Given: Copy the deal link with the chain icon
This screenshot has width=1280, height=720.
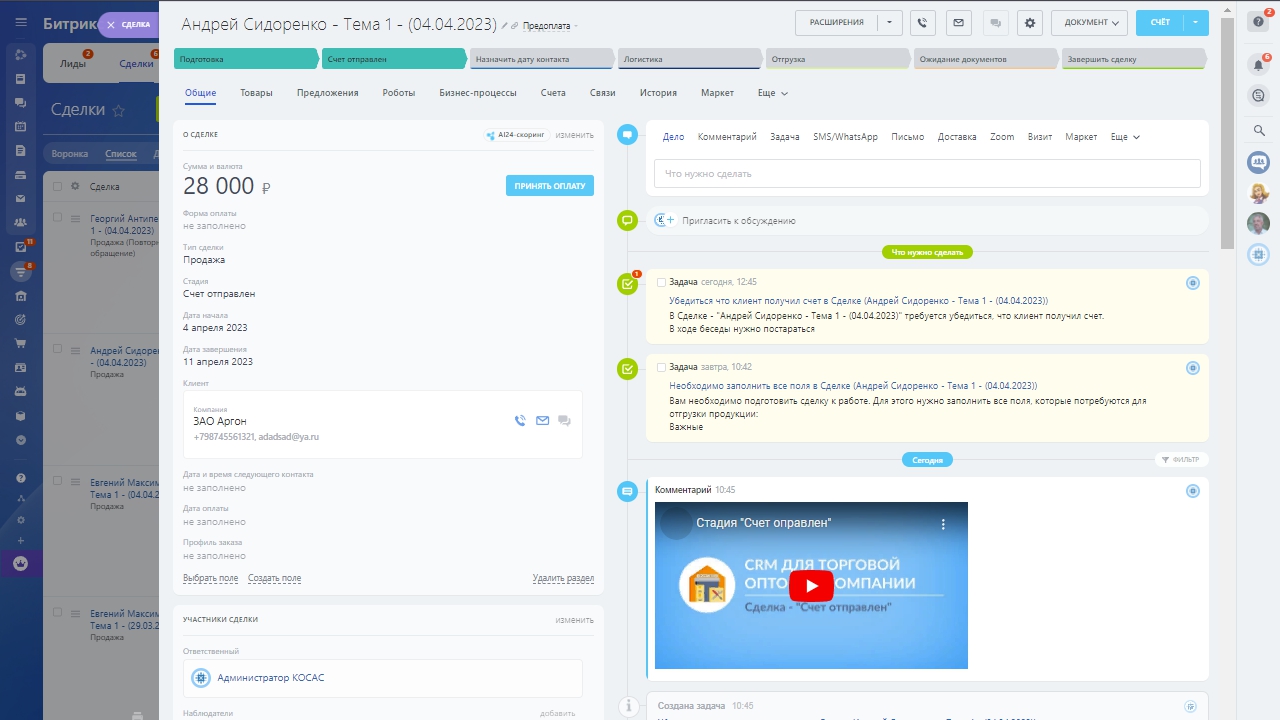Looking at the screenshot, I should 515,25.
